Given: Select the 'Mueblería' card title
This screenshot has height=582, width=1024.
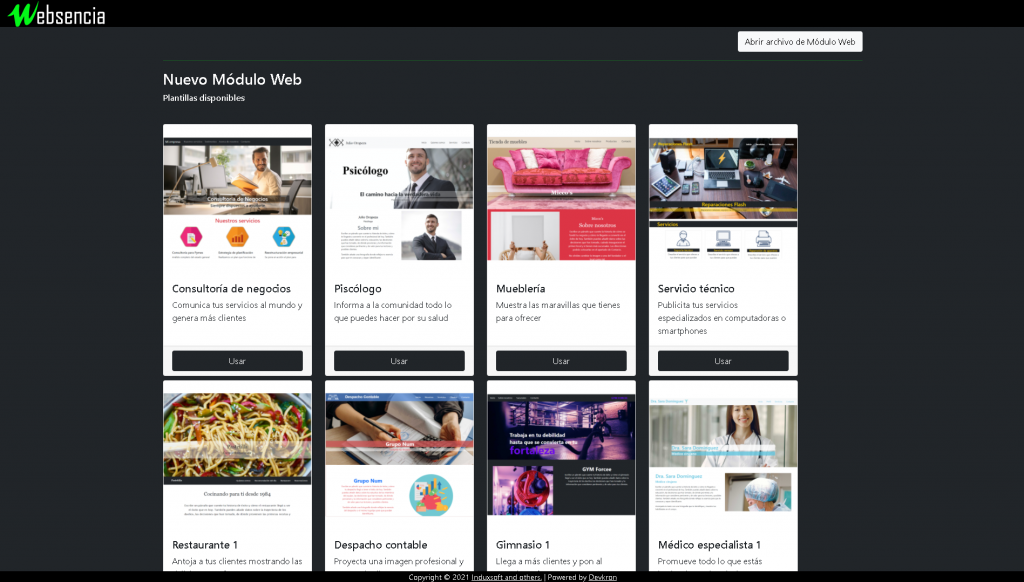Looking at the screenshot, I should click(x=520, y=289).
